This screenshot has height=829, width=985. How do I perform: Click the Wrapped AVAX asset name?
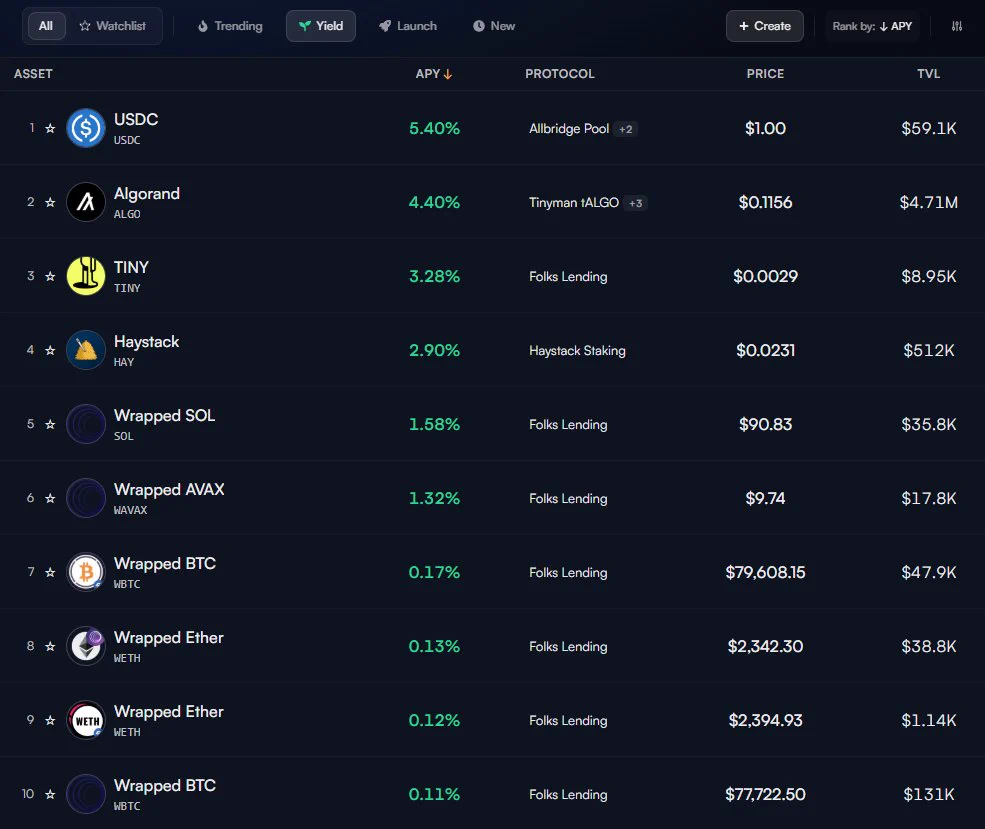point(169,490)
